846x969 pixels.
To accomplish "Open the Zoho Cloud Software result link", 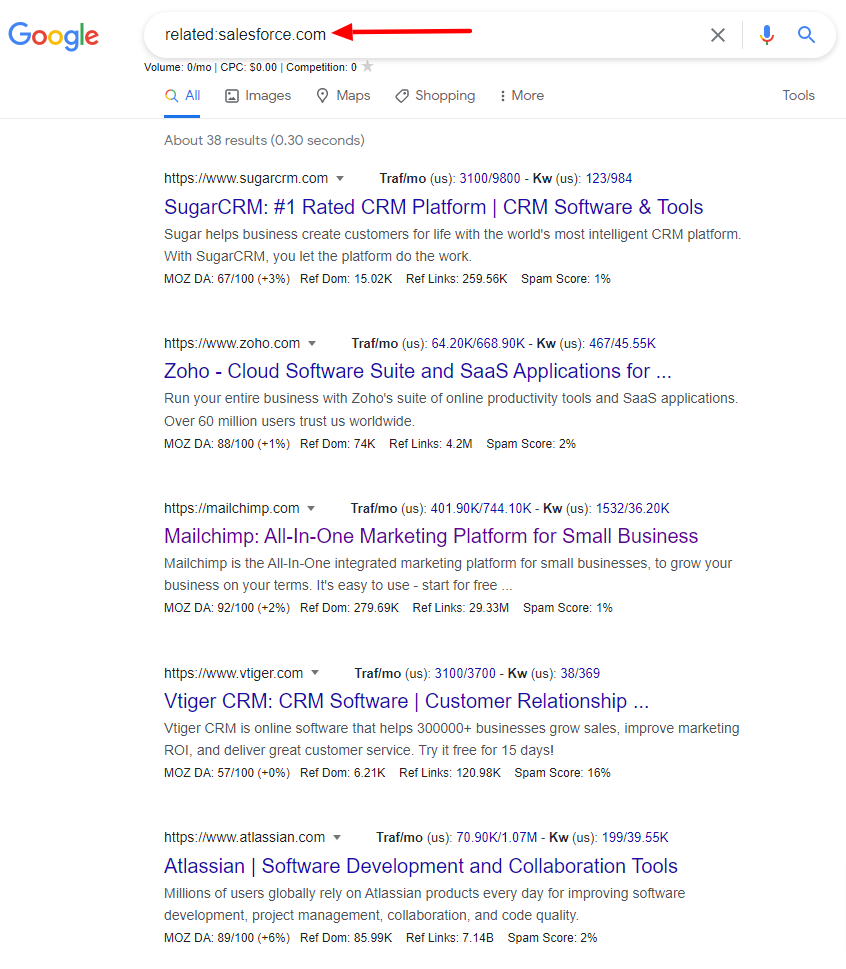I will click(x=418, y=371).
